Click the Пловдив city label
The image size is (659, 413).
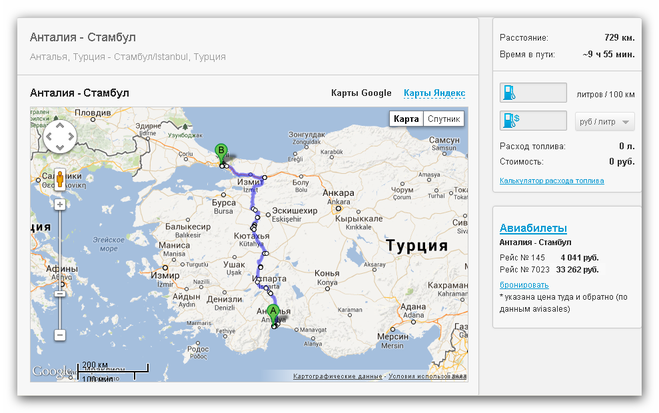click(x=92, y=113)
